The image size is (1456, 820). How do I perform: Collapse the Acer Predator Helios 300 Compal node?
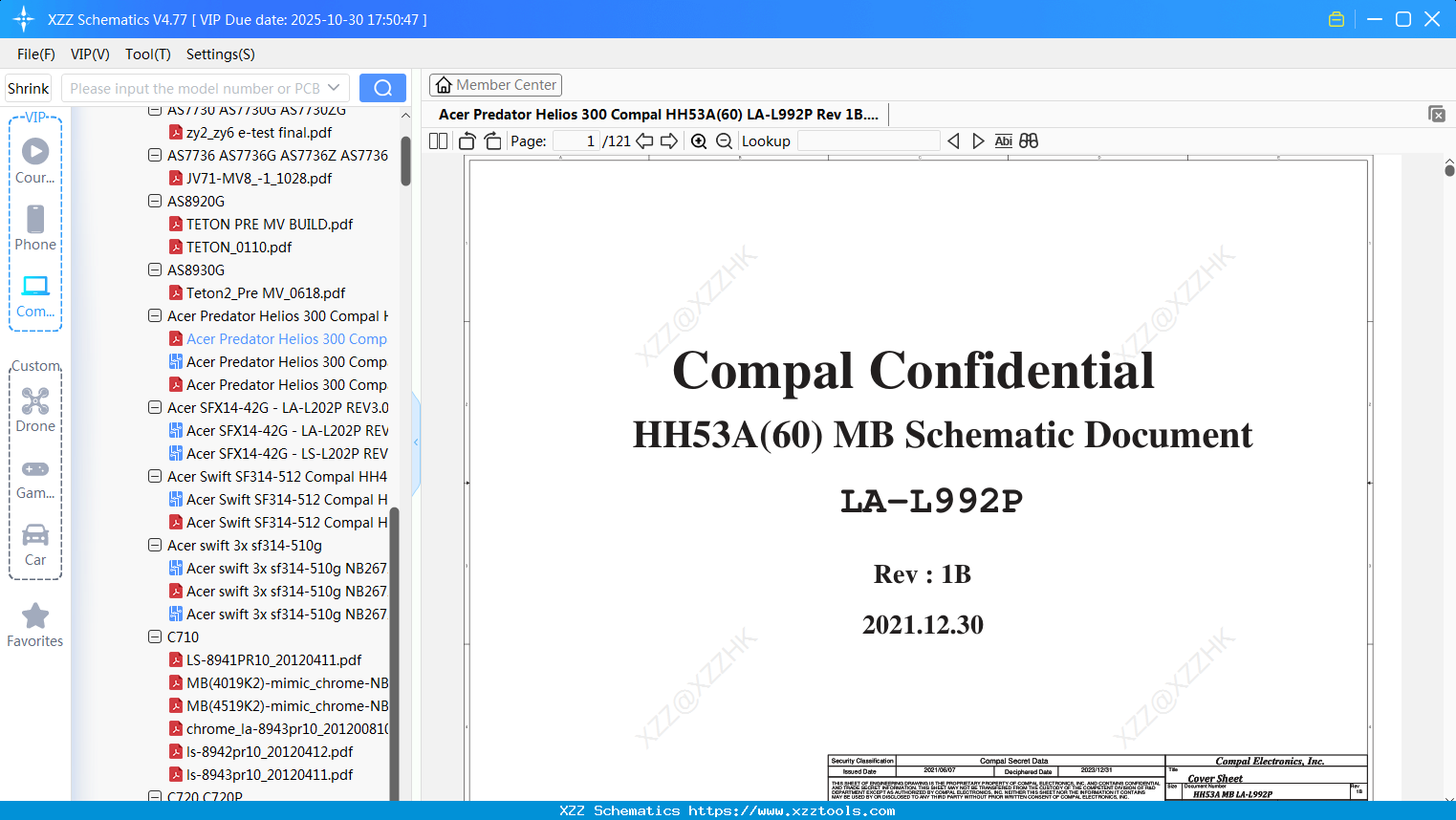155,315
